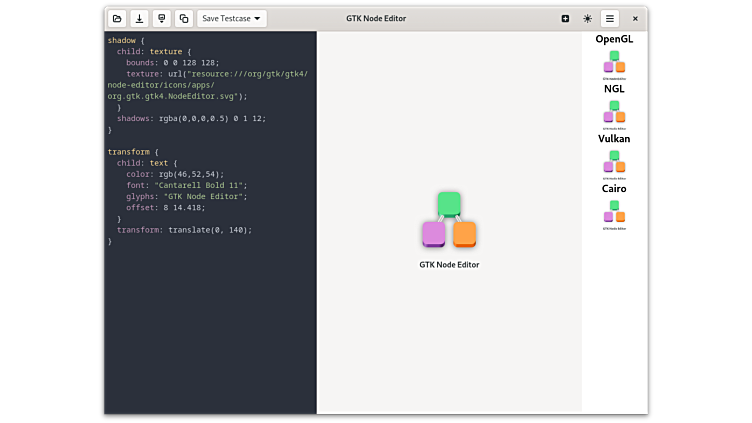Click the orange node in the preview
The width and height of the screenshot is (752, 423).
point(464,234)
